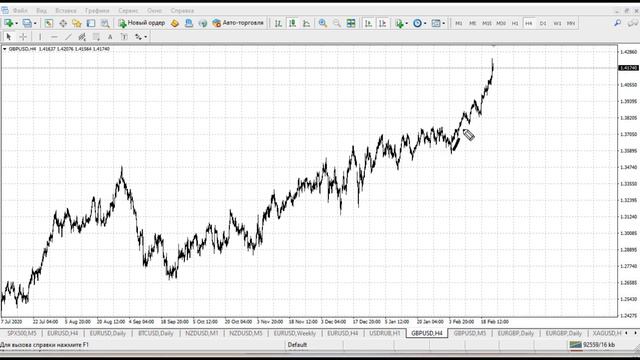Switch chart to Line Chart mode
The image size is (640, 360).
click(x=307, y=23)
